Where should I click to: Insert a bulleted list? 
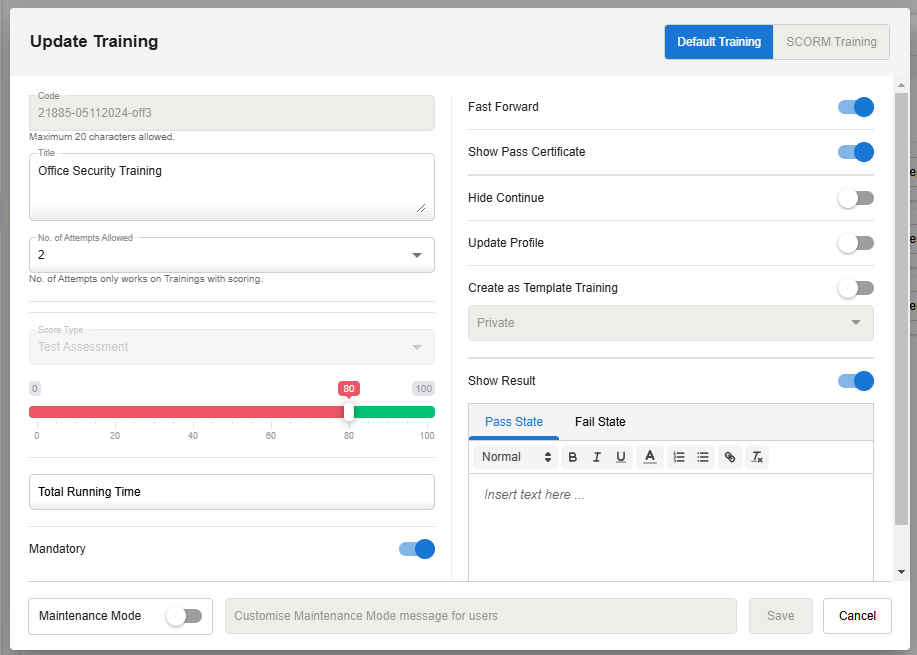pyautogui.click(x=703, y=457)
